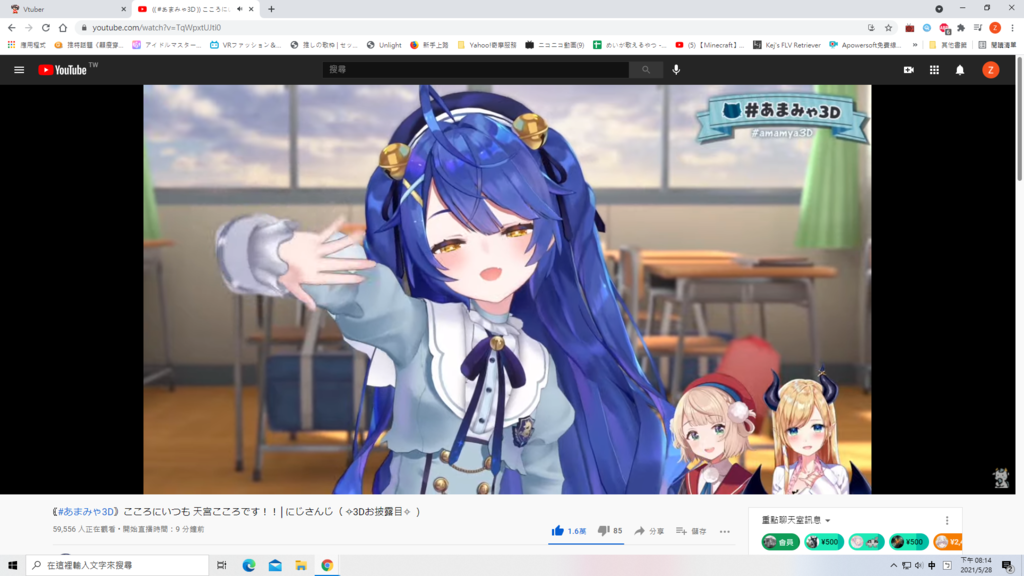
Task: Click the video player area
Action: pyautogui.click(x=507, y=289)
